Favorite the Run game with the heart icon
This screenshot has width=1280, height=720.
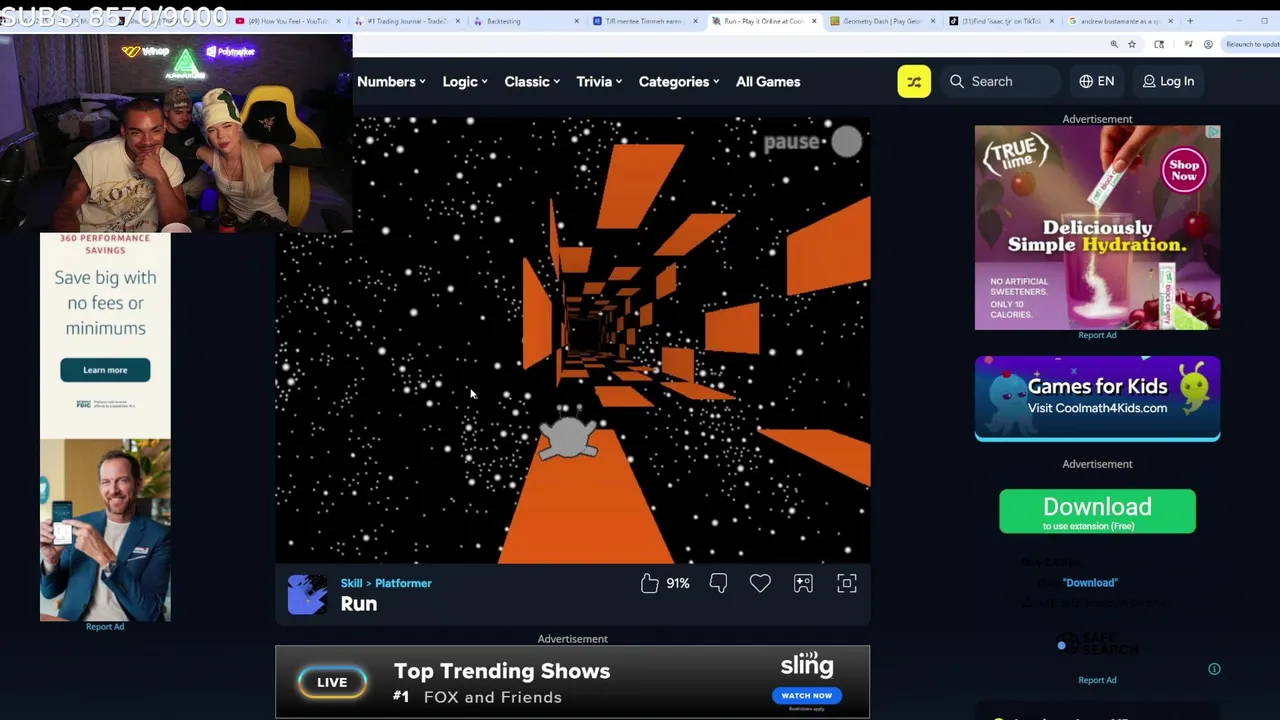click(x=760, y=583)
